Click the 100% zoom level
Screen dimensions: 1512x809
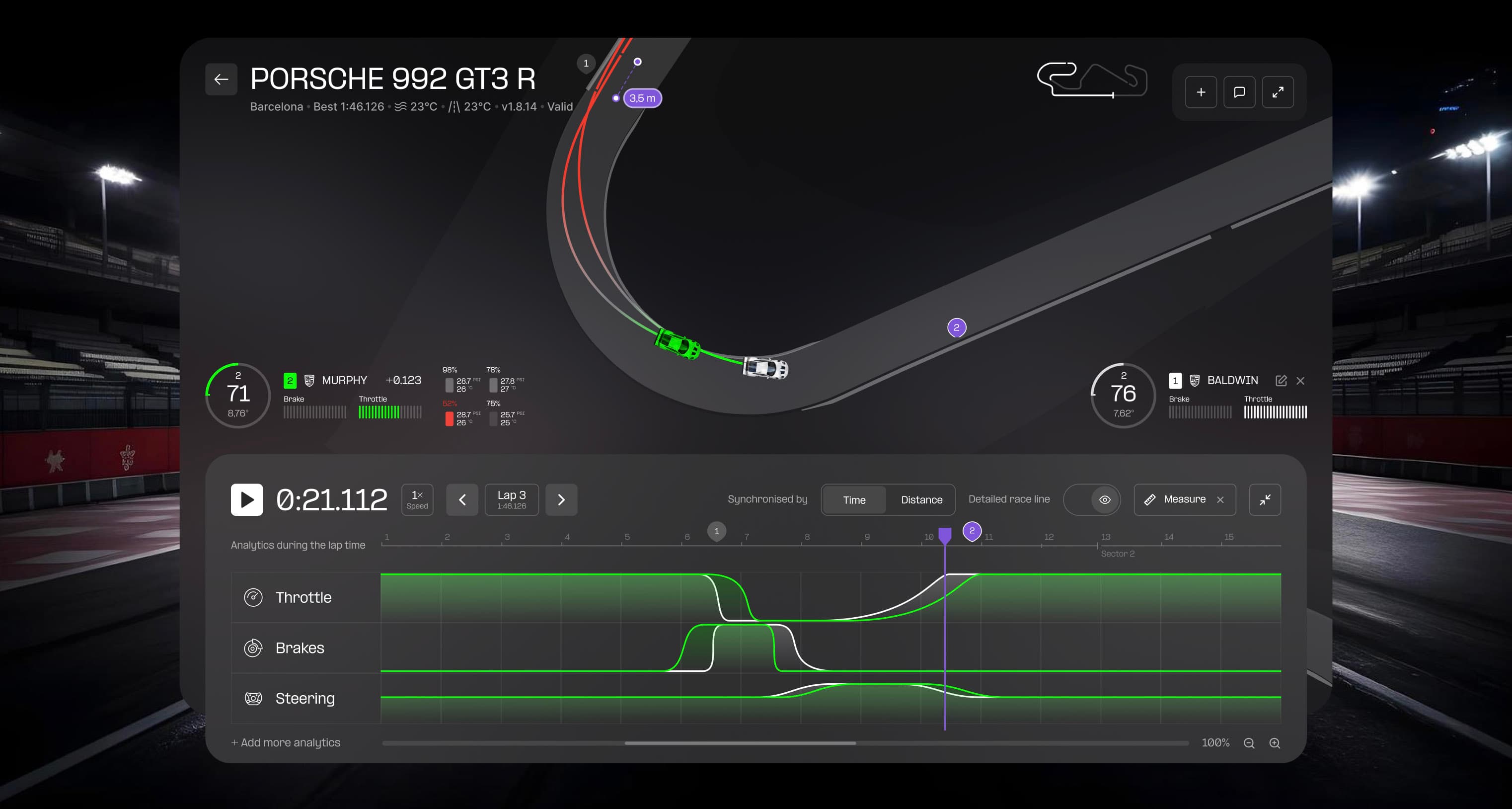click(x=1215, y=742)
